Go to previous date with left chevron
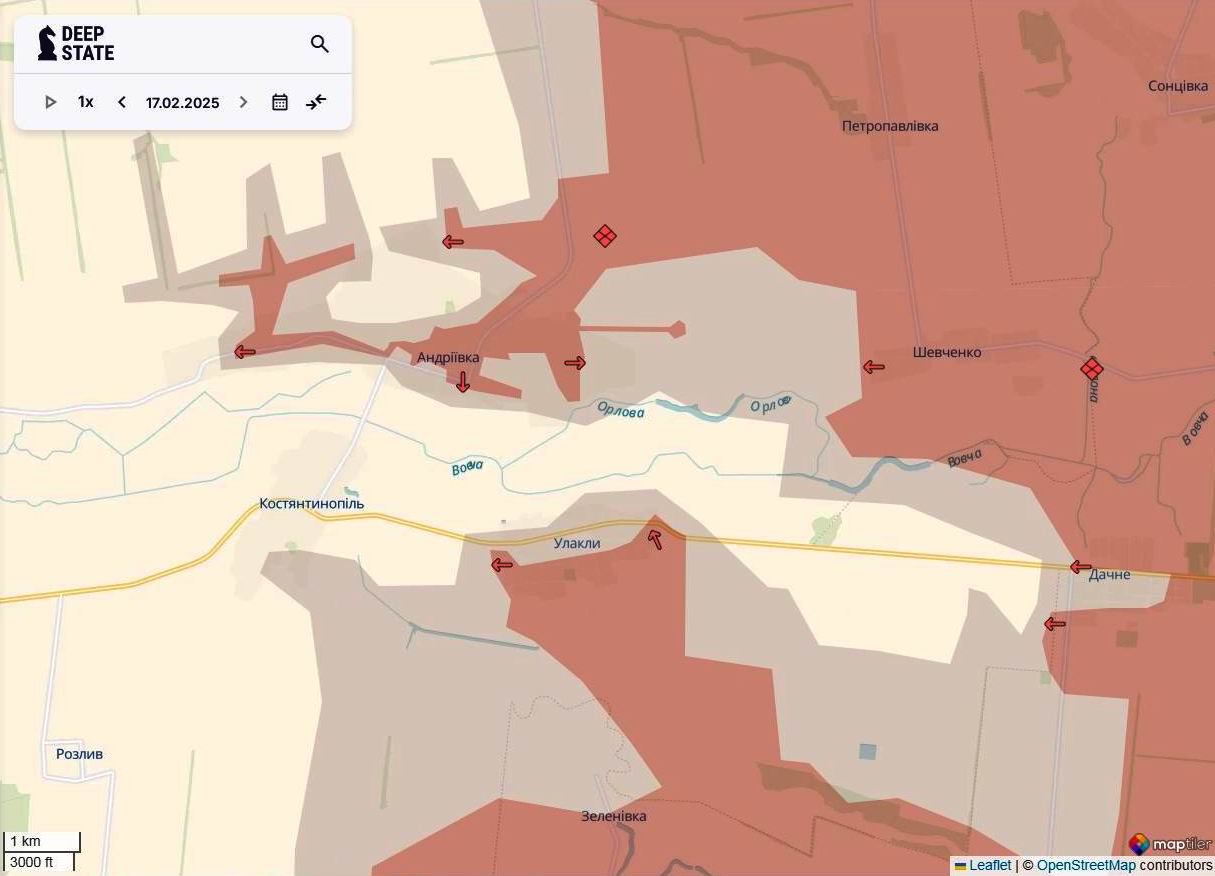Screen dimensions: 1215x876 121,101
